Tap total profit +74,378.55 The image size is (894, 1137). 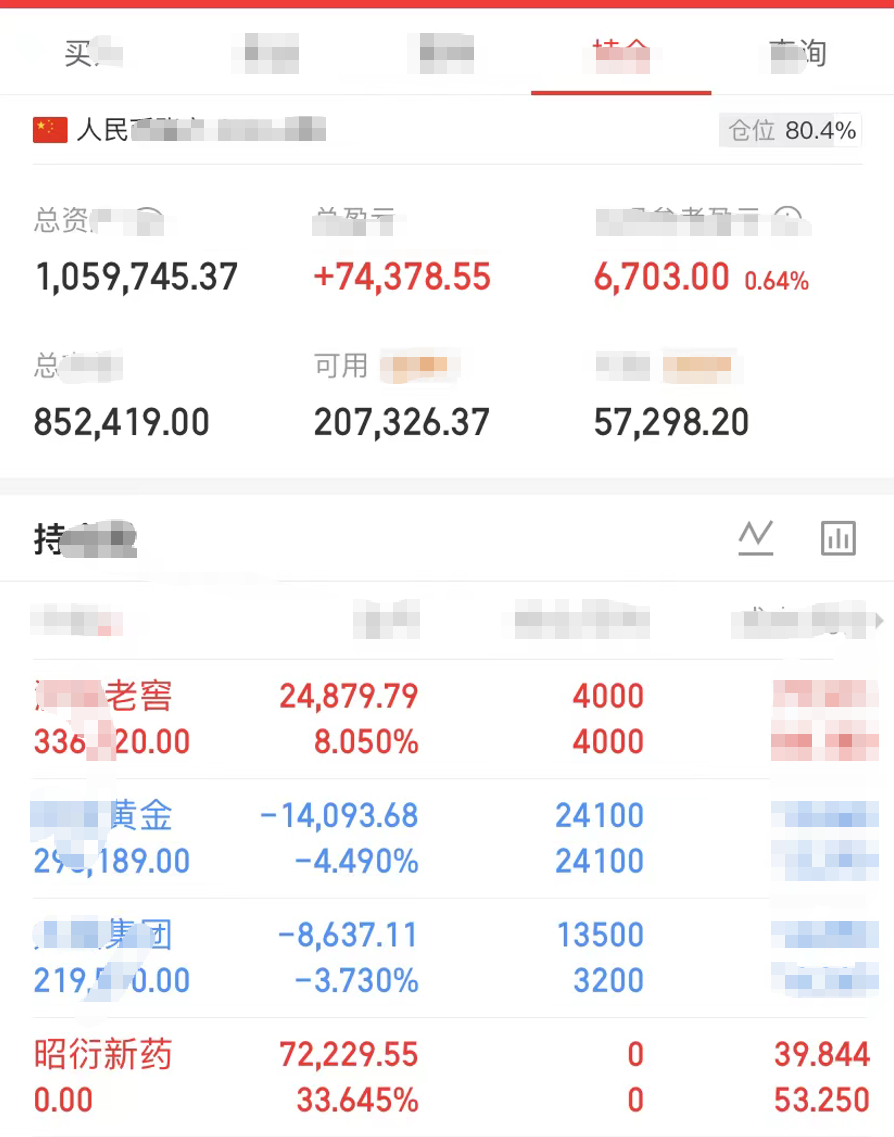tap(402, 277)
